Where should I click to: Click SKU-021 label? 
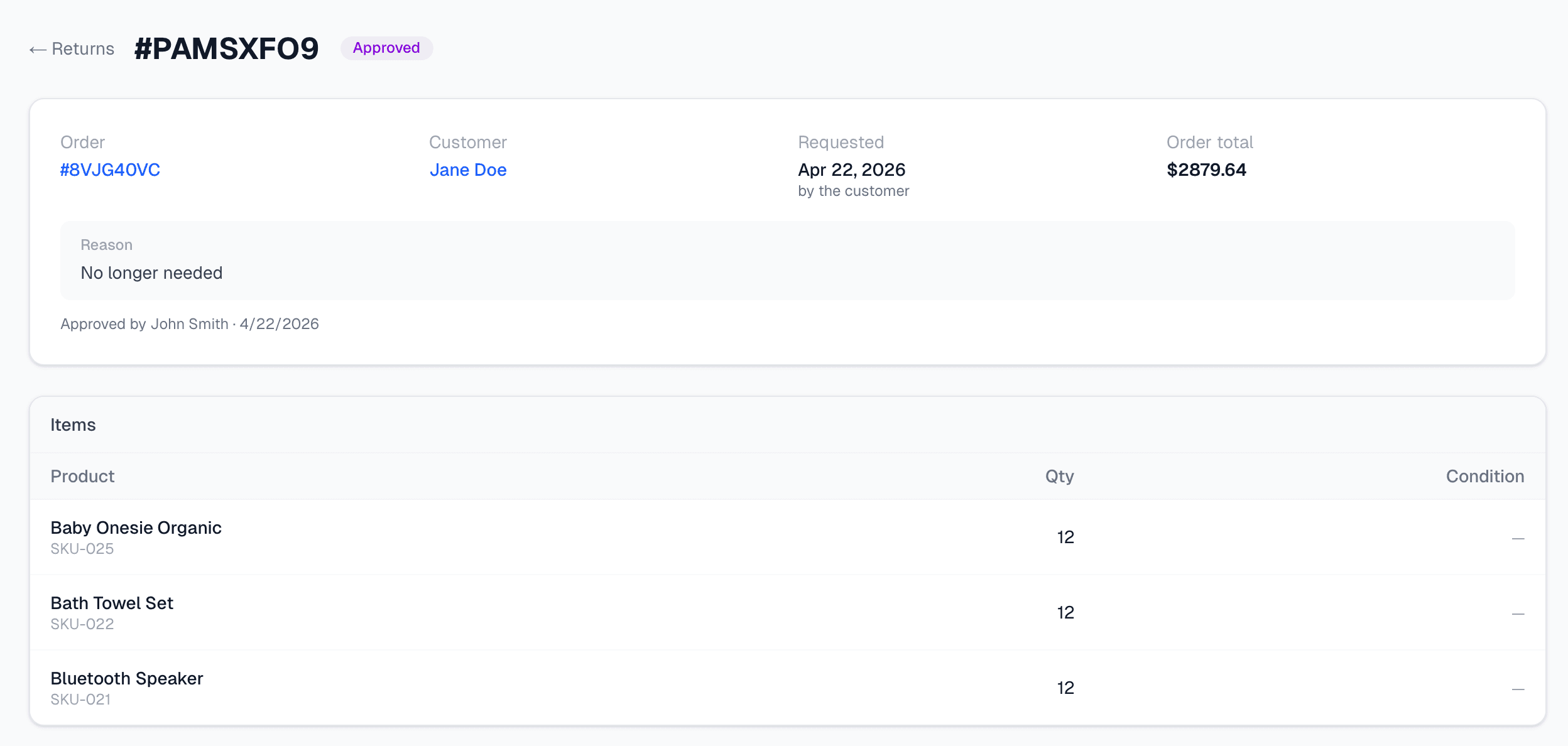coord(80,700)
